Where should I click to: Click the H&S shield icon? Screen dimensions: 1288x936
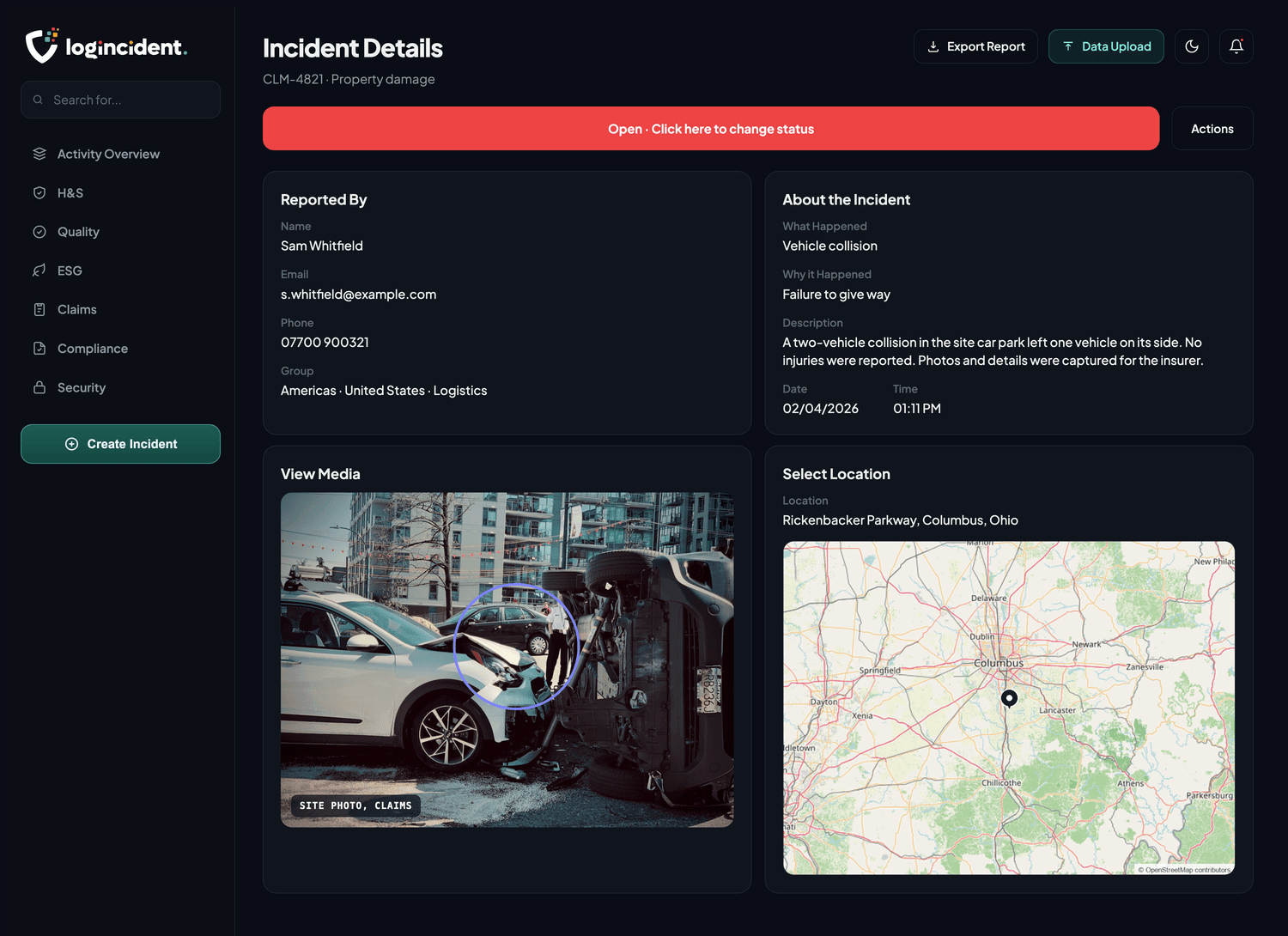(x=39, y=193)
